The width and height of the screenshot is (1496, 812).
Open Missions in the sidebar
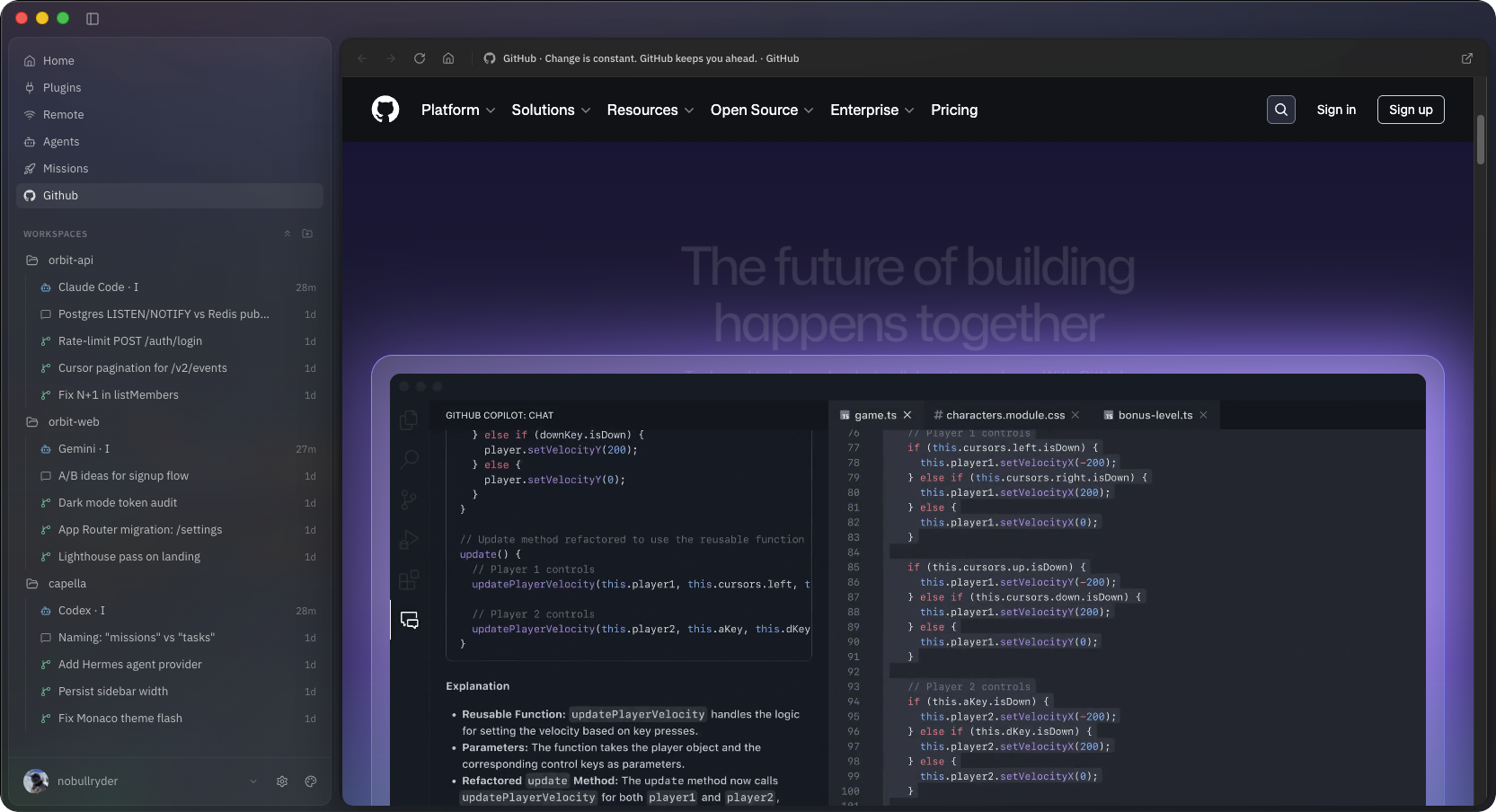(x=170, y=169)
